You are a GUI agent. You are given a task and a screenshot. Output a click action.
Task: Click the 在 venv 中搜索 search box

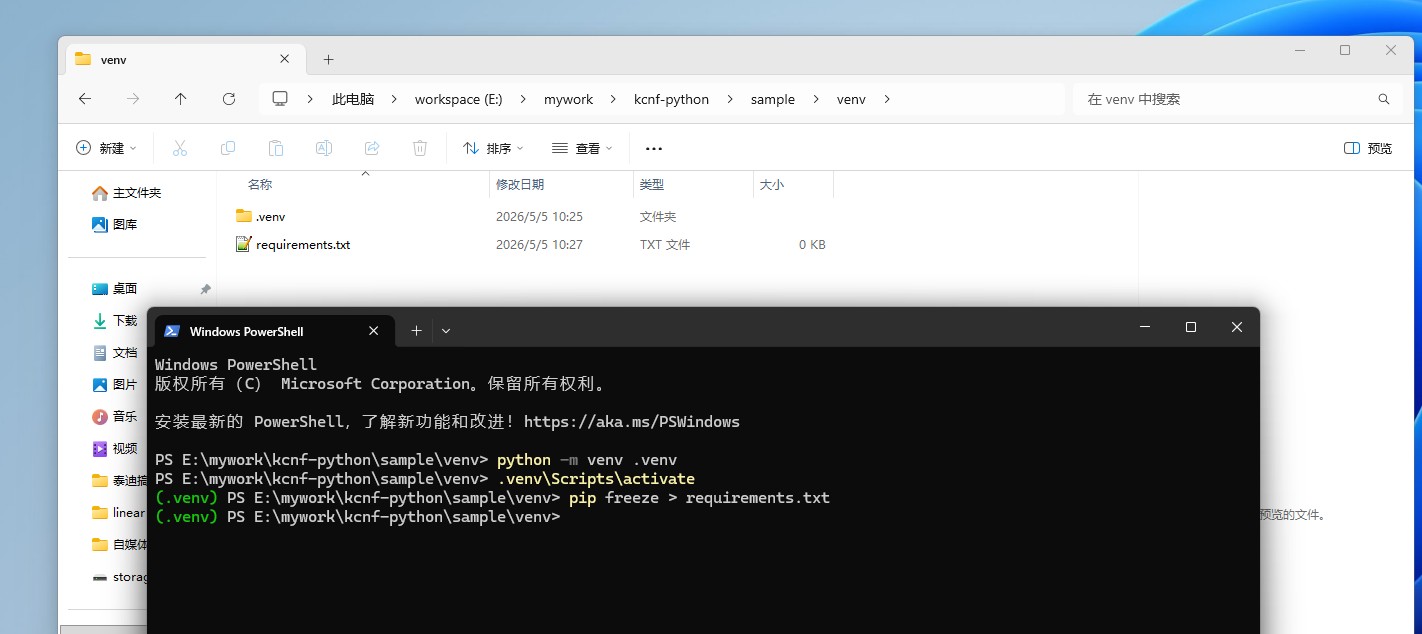tap(1238, 99)
